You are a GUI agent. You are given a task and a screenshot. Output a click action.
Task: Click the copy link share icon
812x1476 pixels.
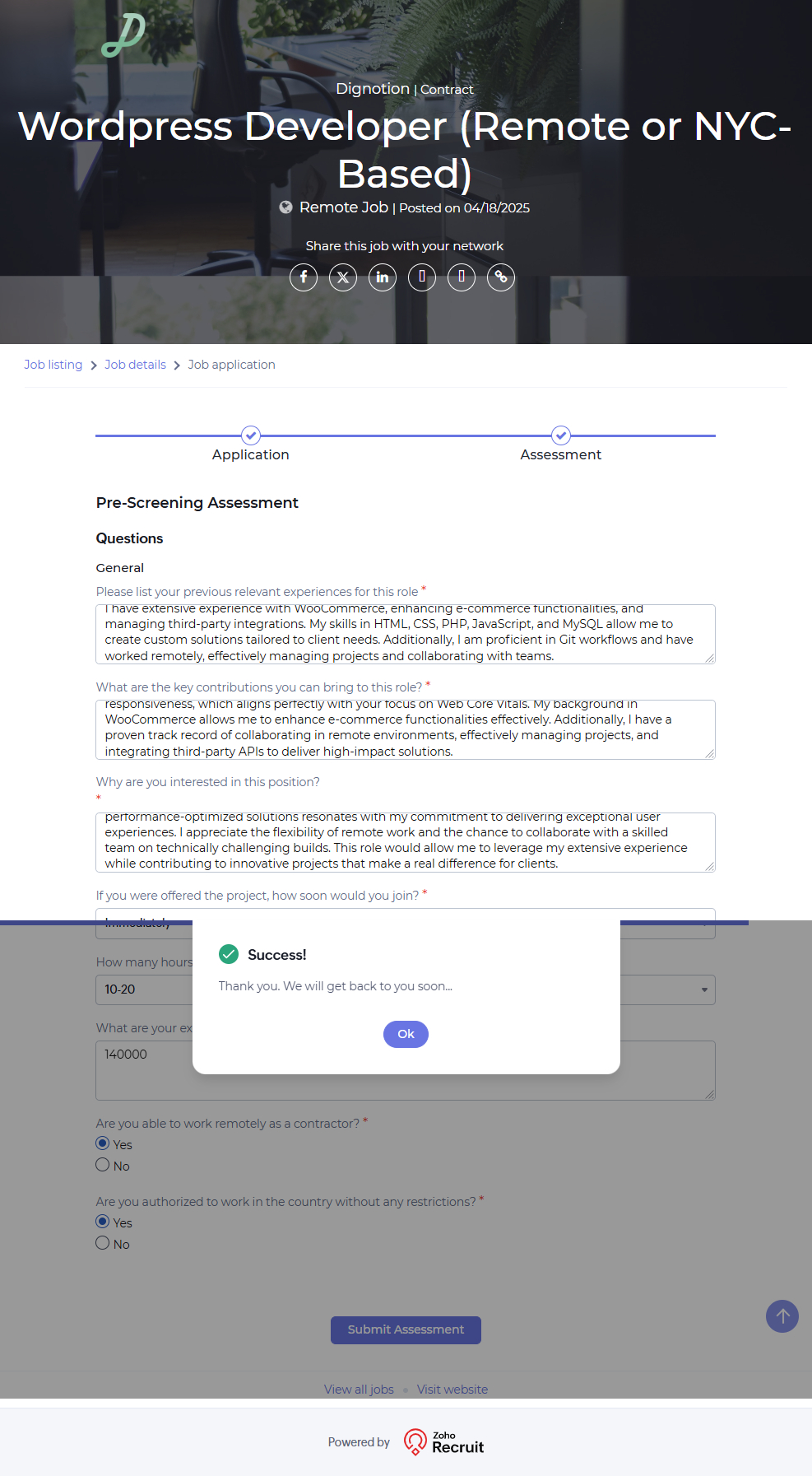(x=501, y=277)
